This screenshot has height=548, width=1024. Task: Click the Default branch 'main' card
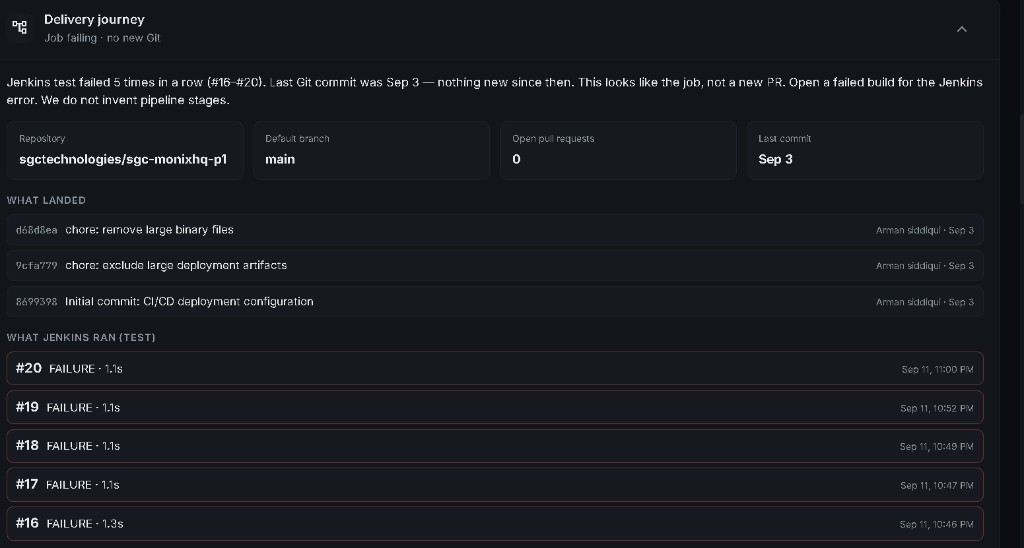point(371,150)
